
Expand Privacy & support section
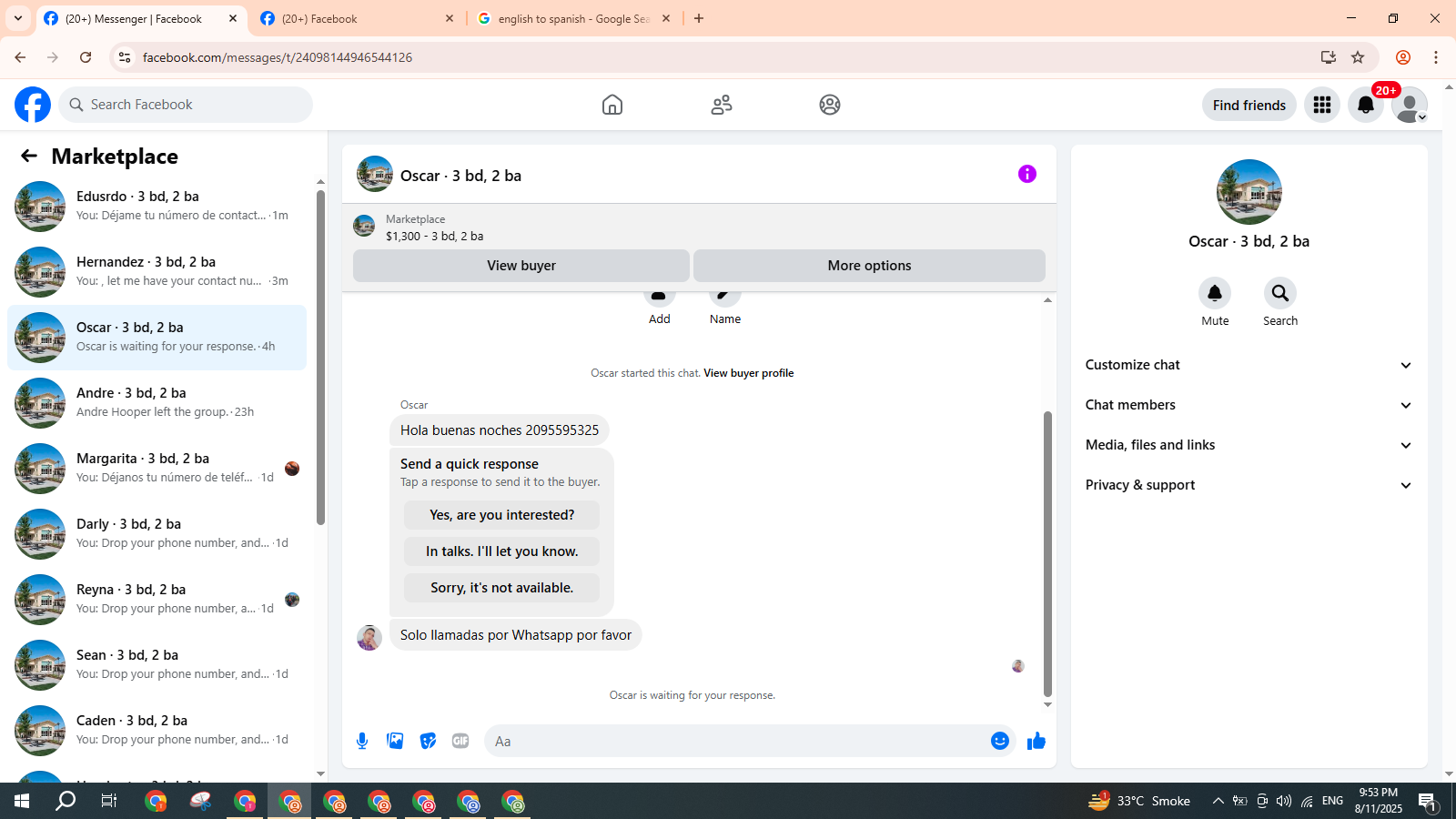pos(1249,485)
